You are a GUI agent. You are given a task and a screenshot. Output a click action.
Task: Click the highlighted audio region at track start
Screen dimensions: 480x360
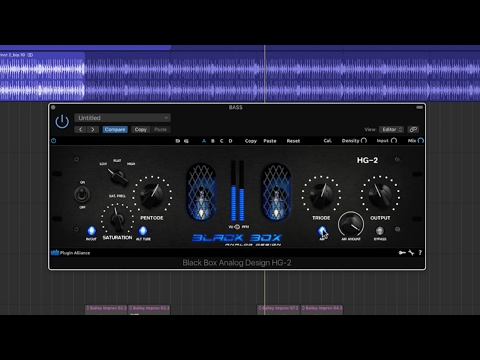click(x=42, y=76)
